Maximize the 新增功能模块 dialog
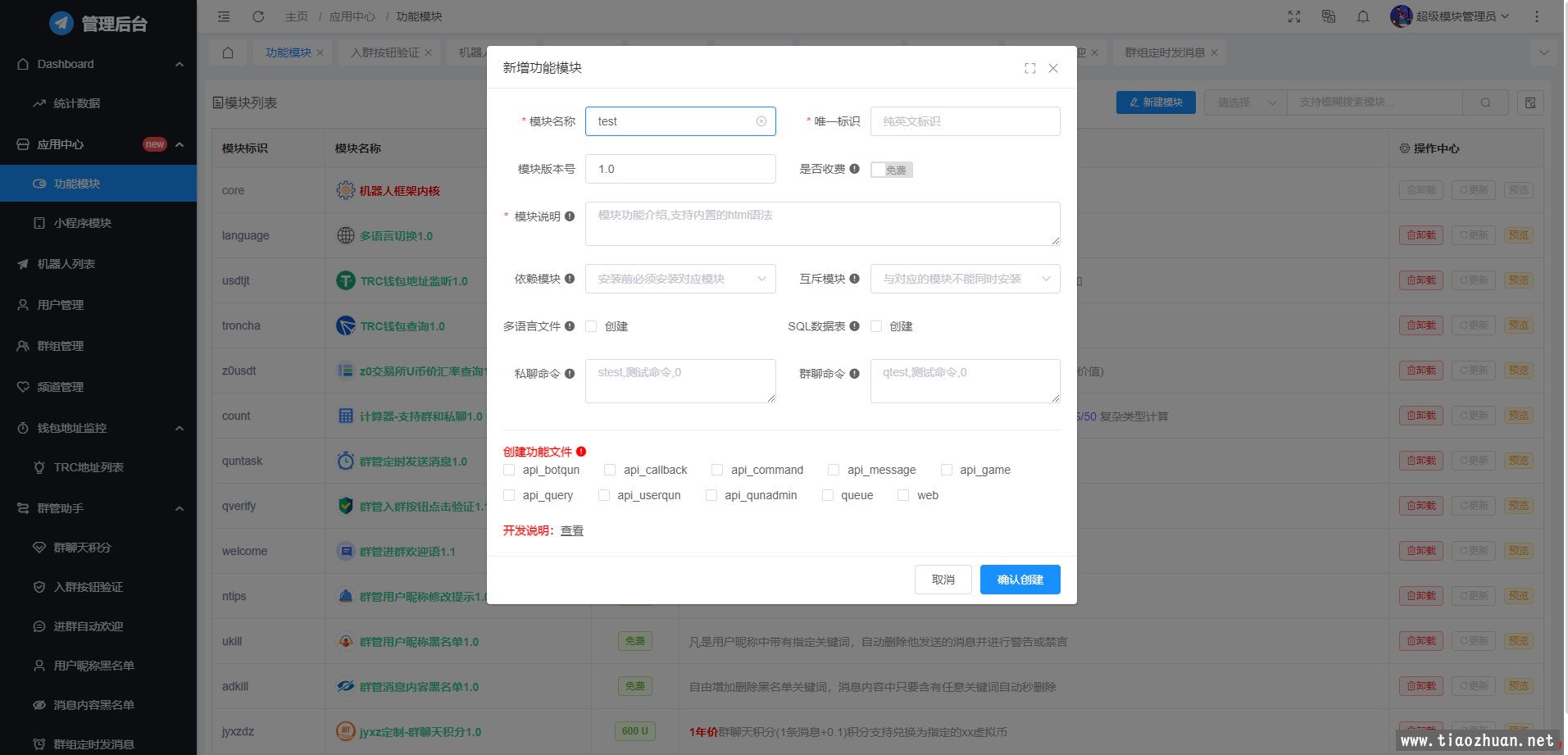Image resolution: width=1568 pixels, height=755 pixels. pos(1030,68)
